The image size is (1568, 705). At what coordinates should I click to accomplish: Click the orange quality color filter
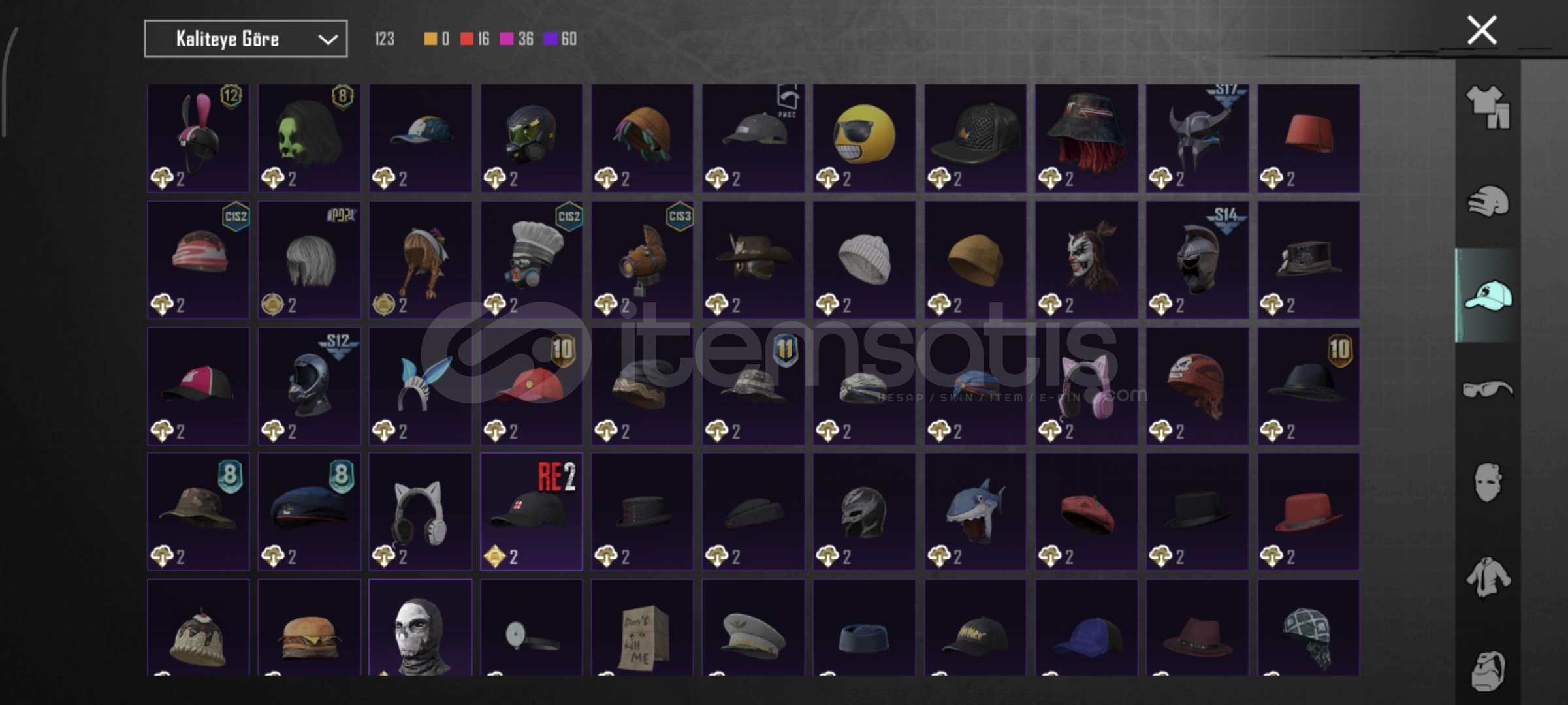tap(436, 39)
